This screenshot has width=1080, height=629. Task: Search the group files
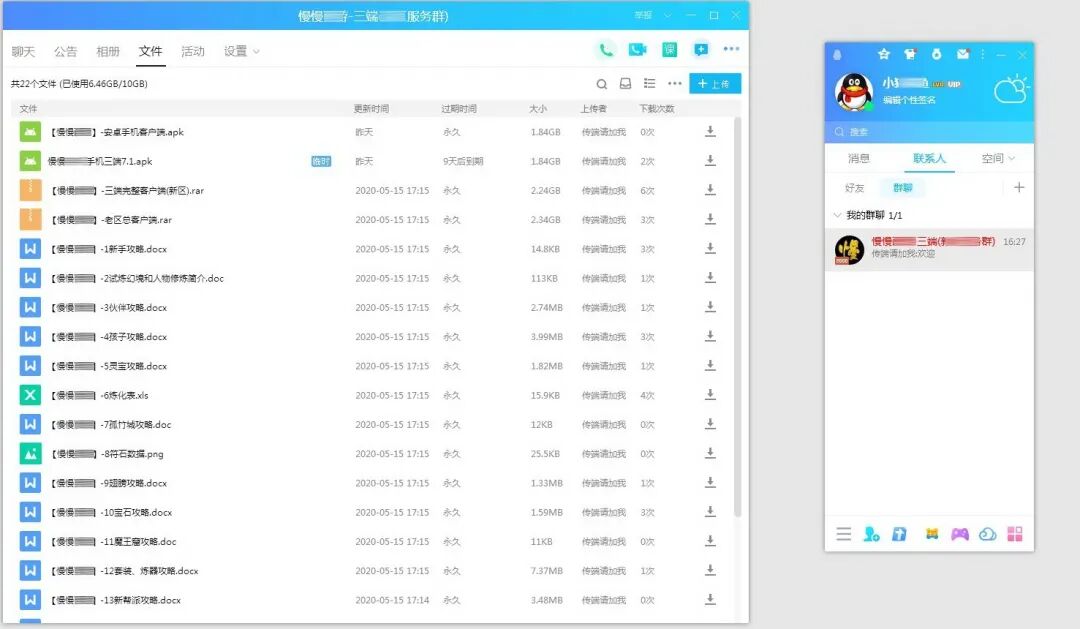tap(601, 84)
